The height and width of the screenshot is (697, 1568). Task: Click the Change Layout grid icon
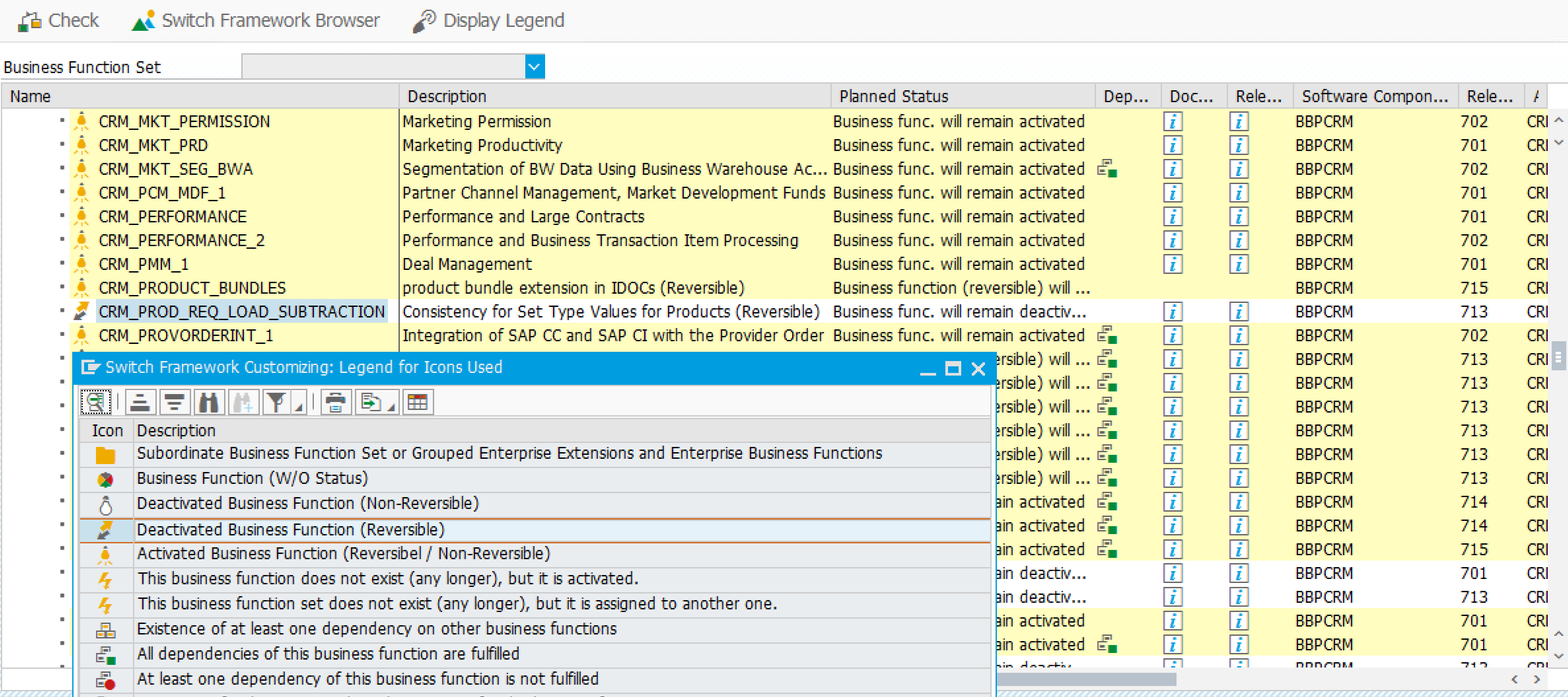pyautogui.click(x=417, y=402)
